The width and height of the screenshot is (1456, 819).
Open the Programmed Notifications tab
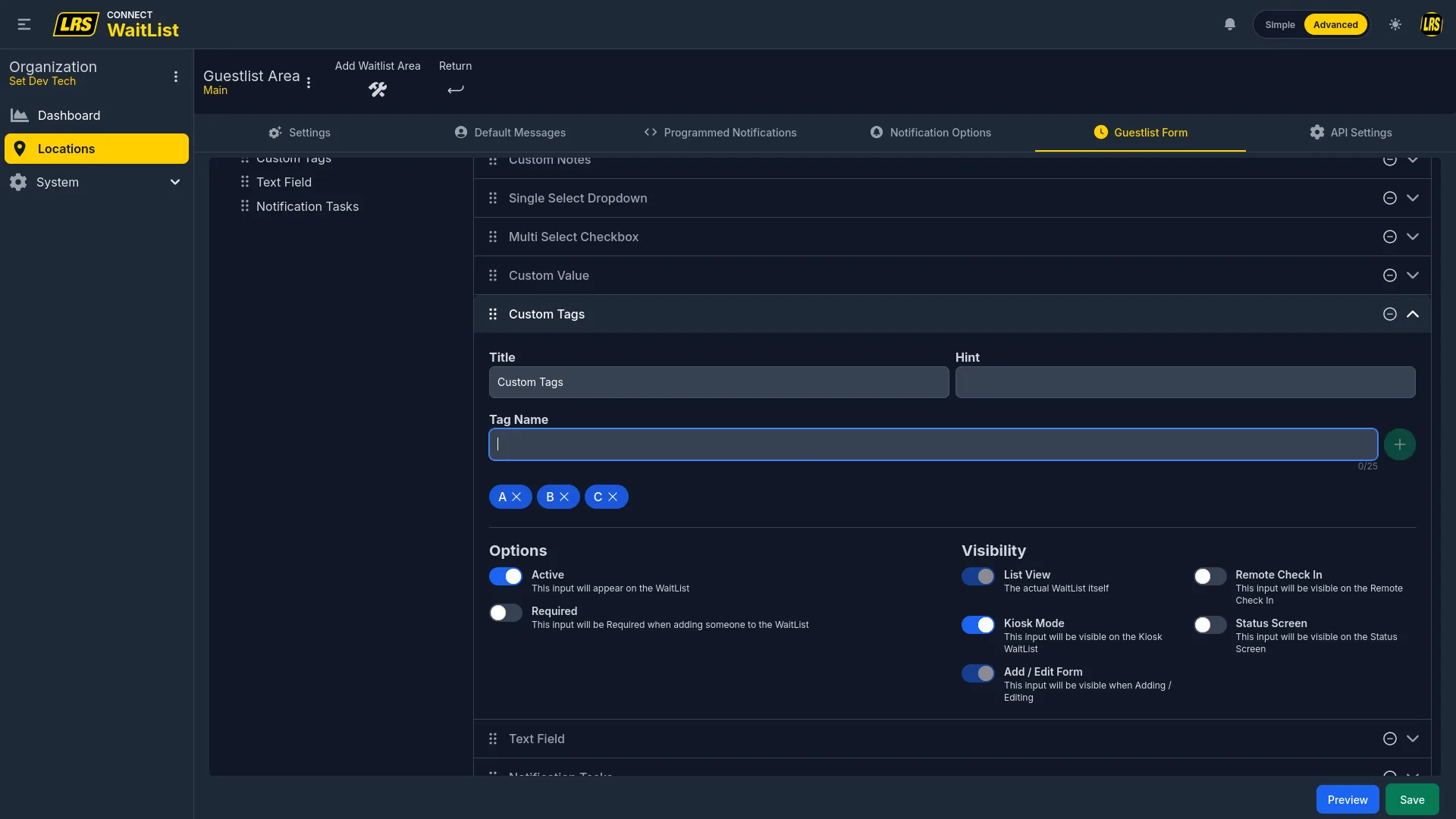pos(720,133)
